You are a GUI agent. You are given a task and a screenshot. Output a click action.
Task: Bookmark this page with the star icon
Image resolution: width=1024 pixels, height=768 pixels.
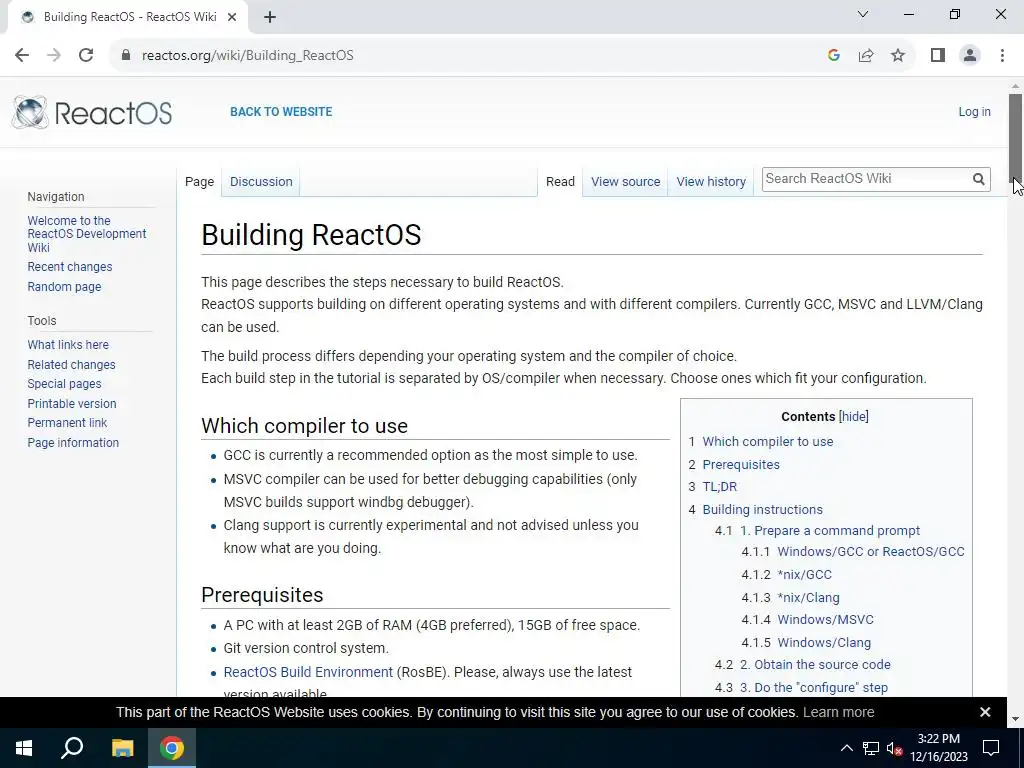pos(898,56)
